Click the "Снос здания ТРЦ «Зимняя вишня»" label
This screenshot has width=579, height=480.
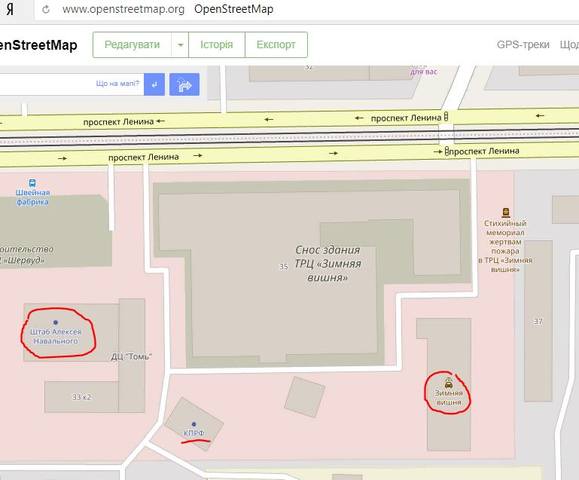click(328, 264)
